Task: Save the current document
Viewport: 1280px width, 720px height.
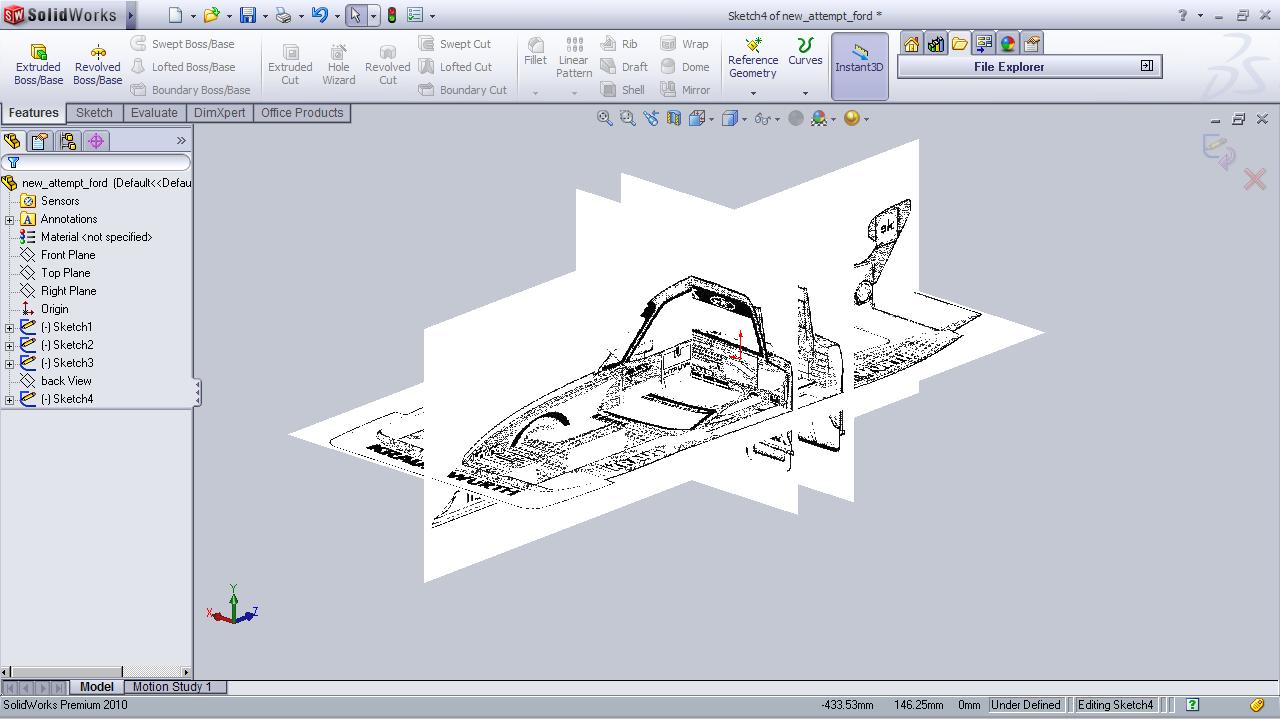Action: (248, 15)
